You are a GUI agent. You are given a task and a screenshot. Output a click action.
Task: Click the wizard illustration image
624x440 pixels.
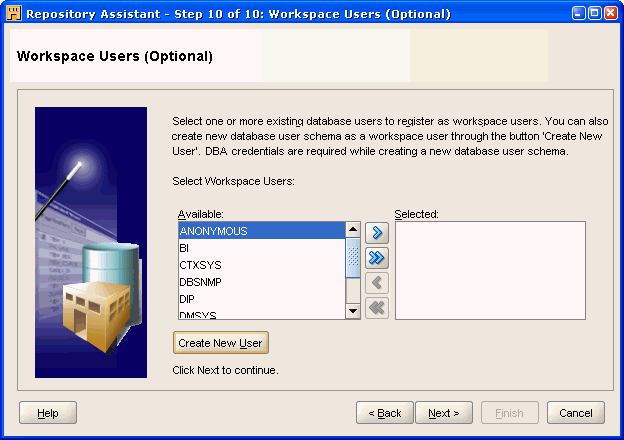(91, 242)
